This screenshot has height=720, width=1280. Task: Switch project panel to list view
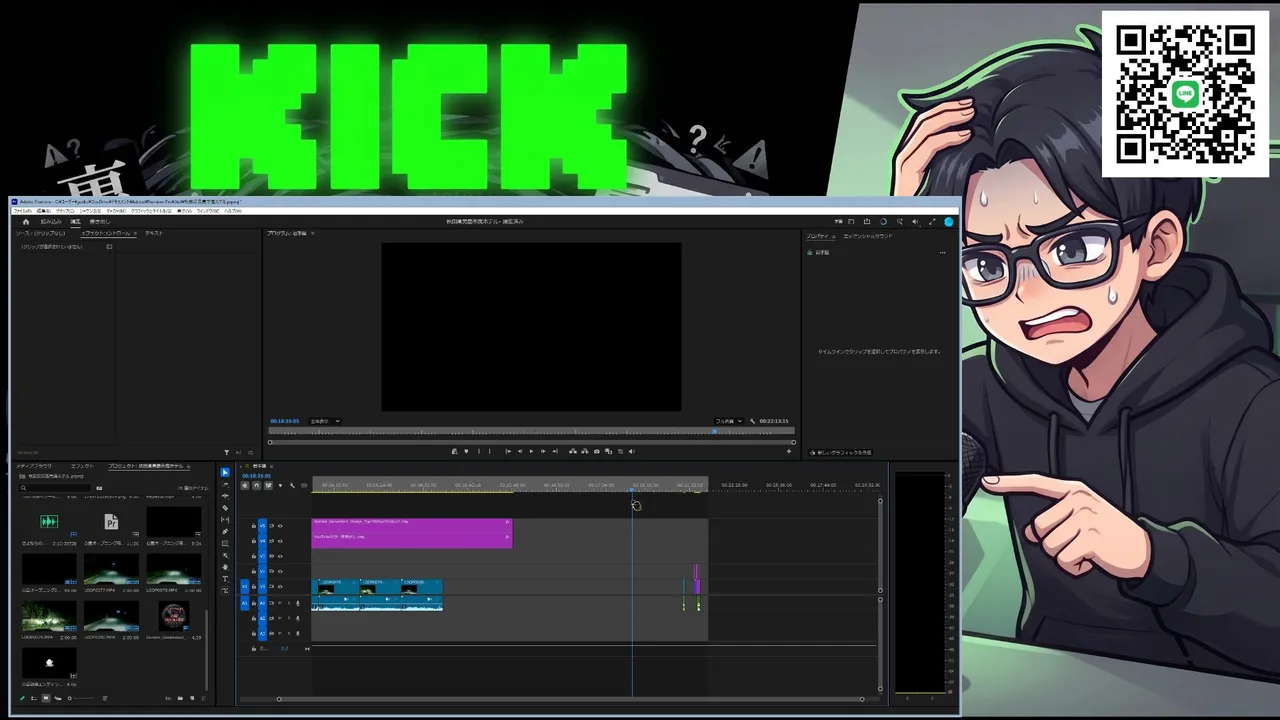(34, 698)
